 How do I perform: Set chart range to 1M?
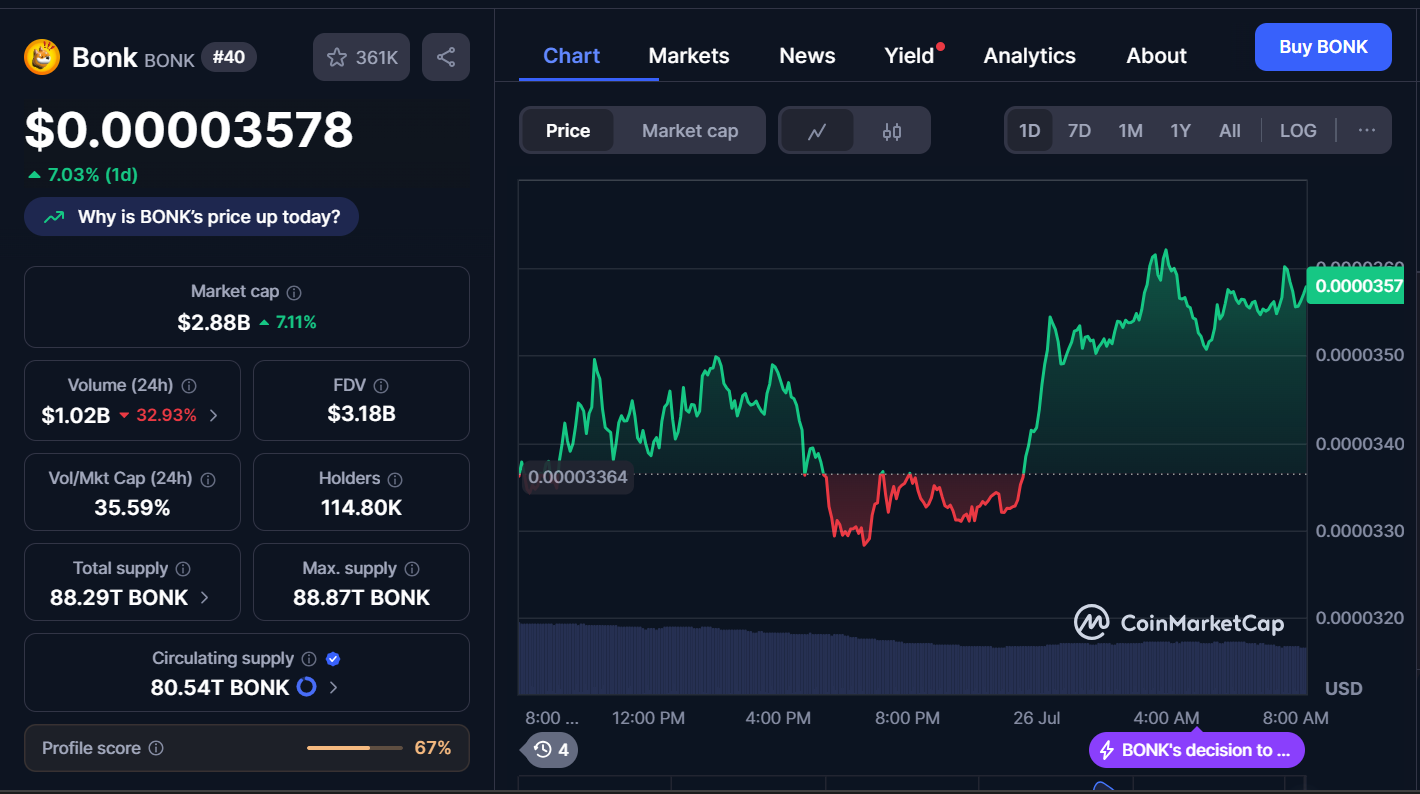(x=1130, y=131)
